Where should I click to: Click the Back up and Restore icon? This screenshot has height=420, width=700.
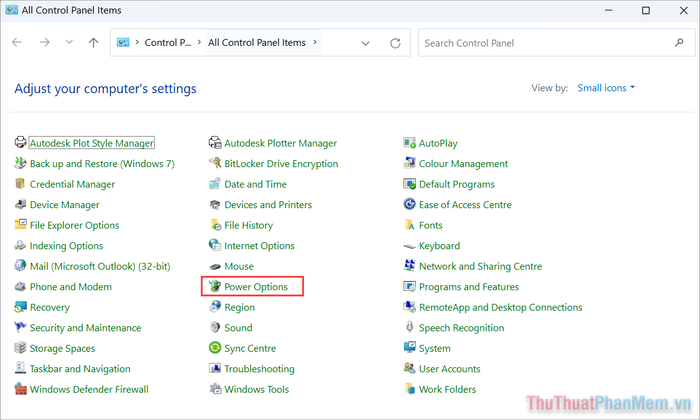[x=21, y=163]
